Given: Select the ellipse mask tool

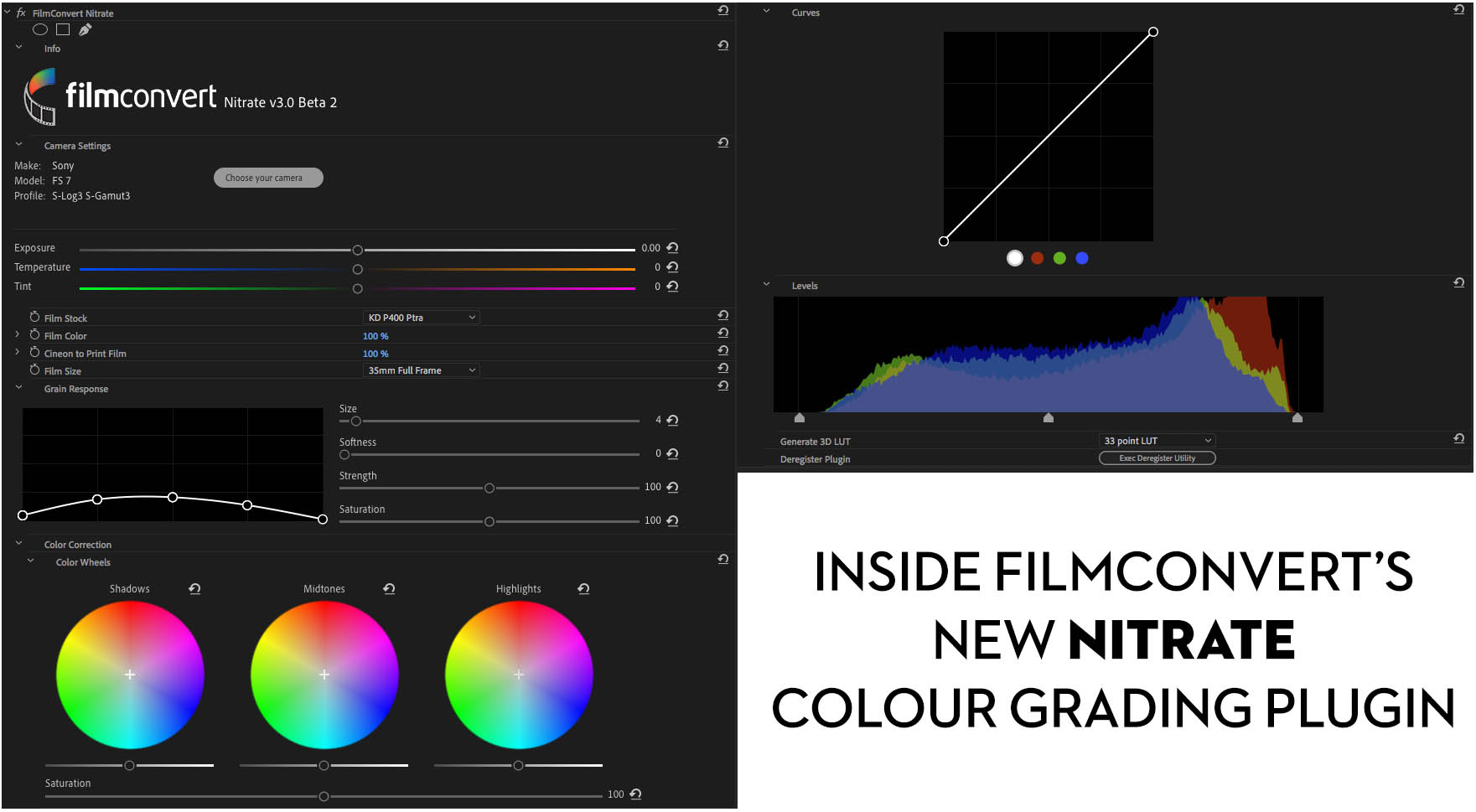Looking at the screenshot, I should 39,29.
